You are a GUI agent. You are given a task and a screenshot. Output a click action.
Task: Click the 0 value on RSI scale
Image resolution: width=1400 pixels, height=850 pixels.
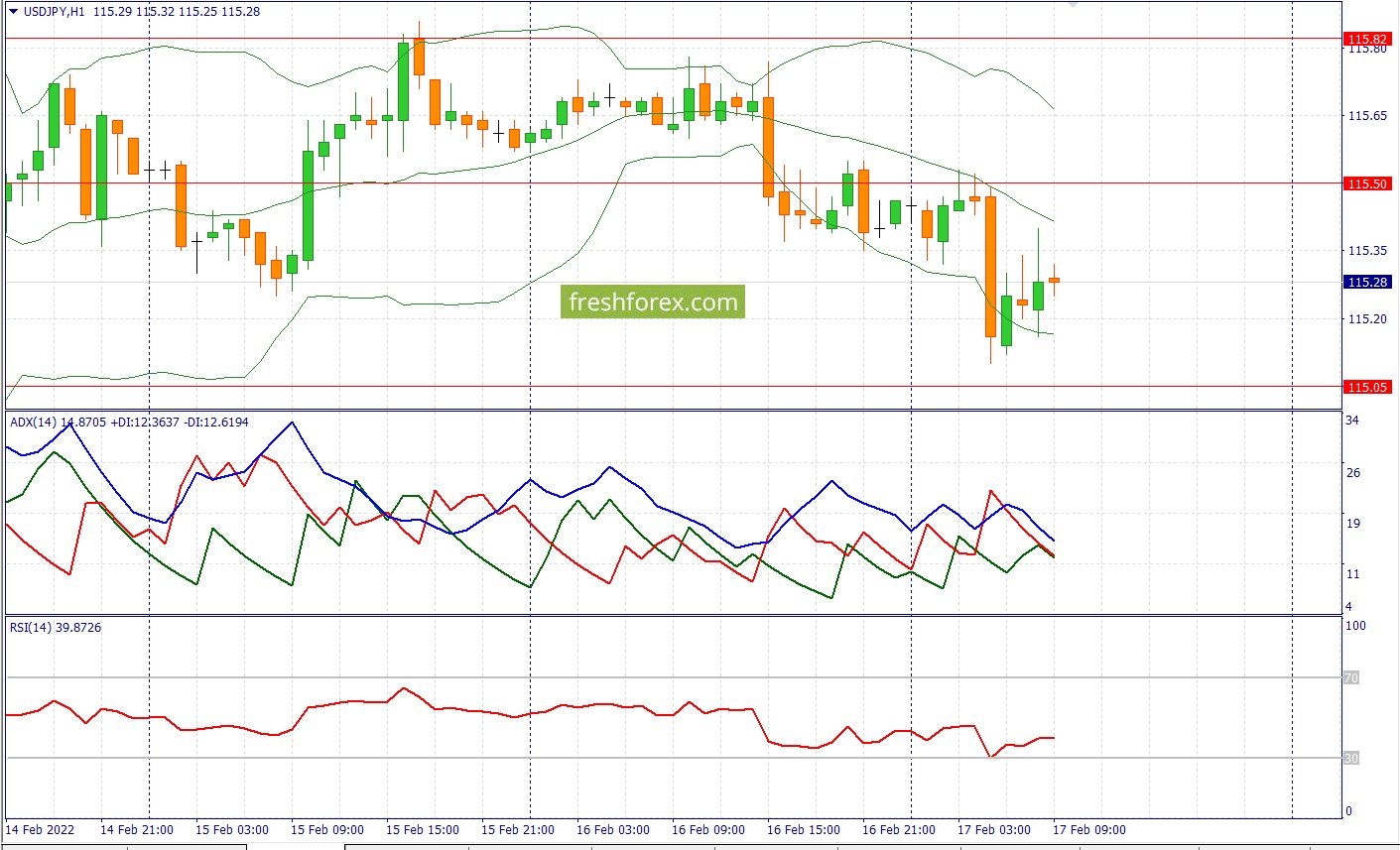[1348, 811]
